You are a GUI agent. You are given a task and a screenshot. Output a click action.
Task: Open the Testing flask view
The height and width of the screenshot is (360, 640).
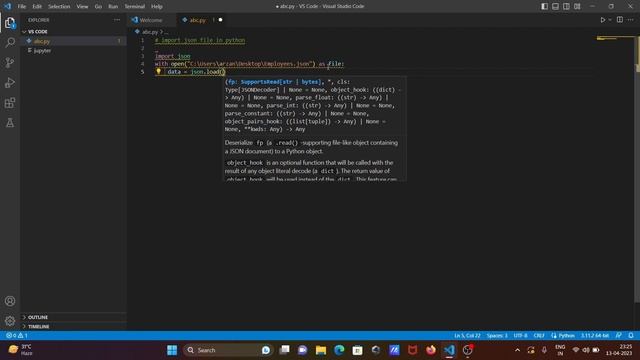tap(10, 122)
